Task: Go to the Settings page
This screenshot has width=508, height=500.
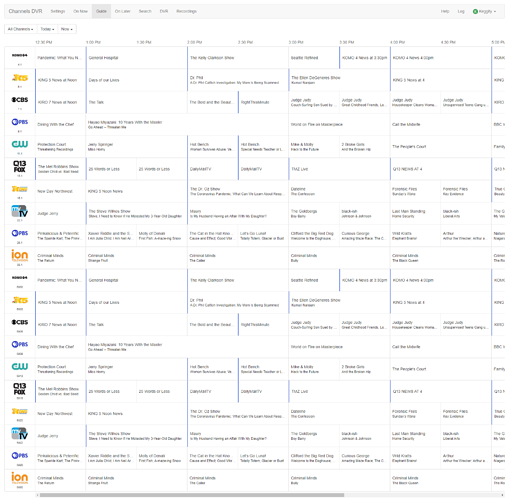Action: coord(58,11)
